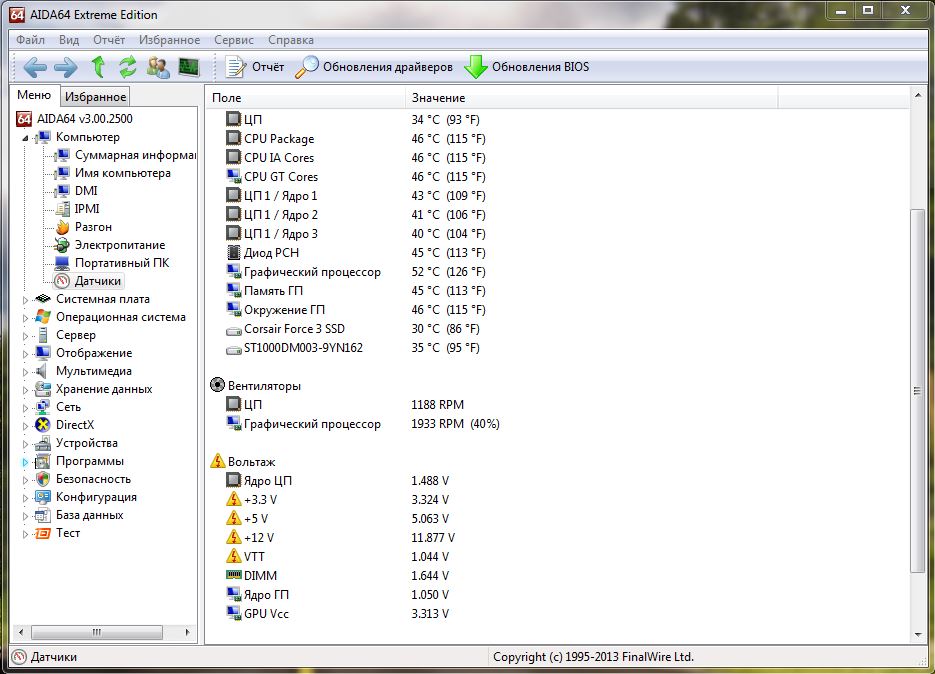Switch to the Избранное tab in sidebar
935x674 pixels.
[x=95, y=97]
